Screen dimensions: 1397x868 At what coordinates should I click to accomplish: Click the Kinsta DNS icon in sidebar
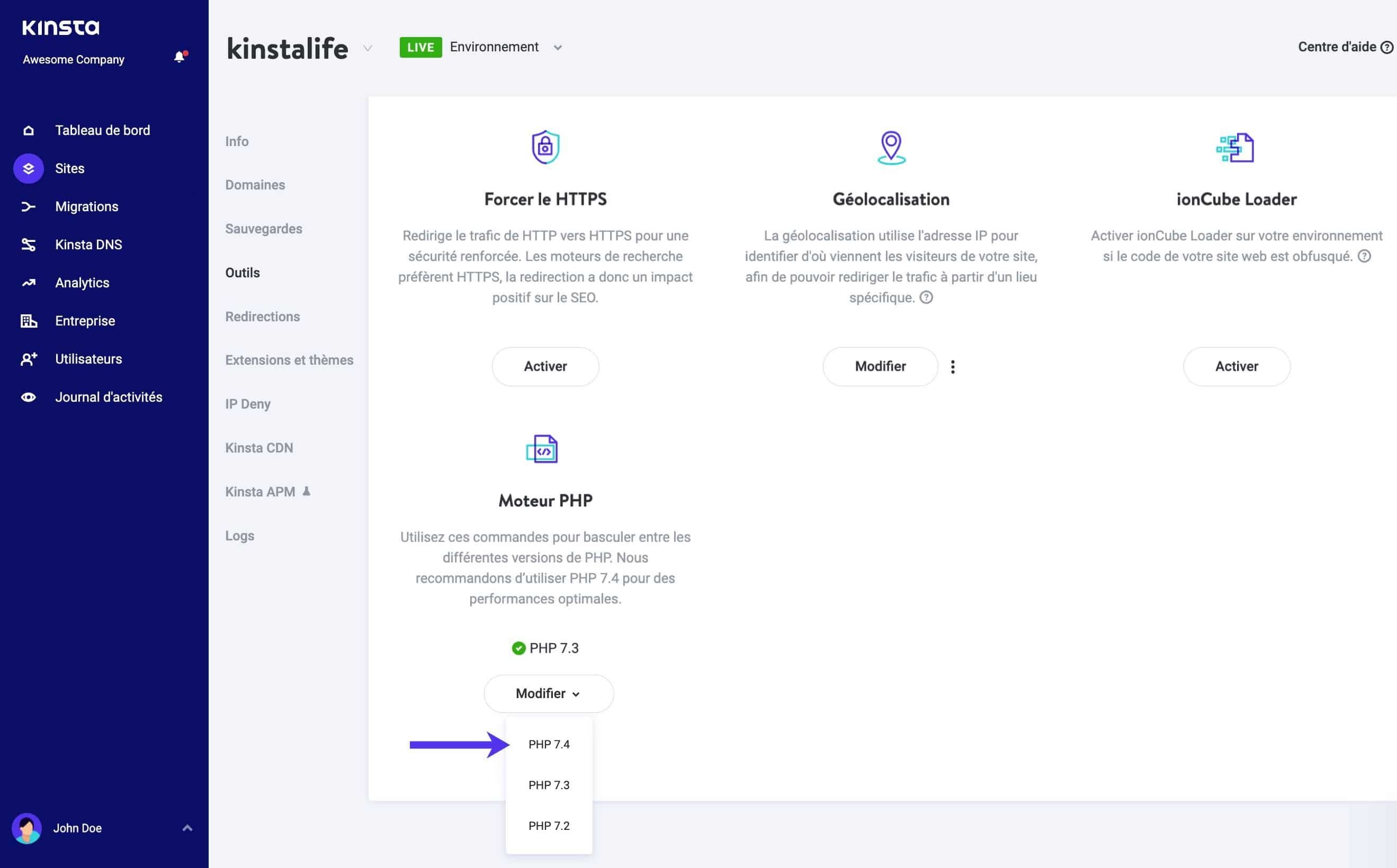click(x=27, y=244)
